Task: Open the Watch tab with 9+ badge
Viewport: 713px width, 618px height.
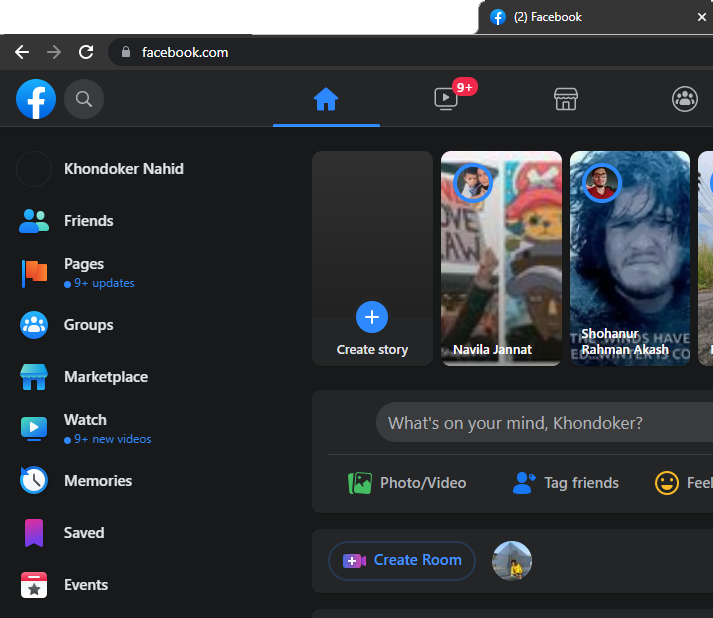Action: [446, 99]
